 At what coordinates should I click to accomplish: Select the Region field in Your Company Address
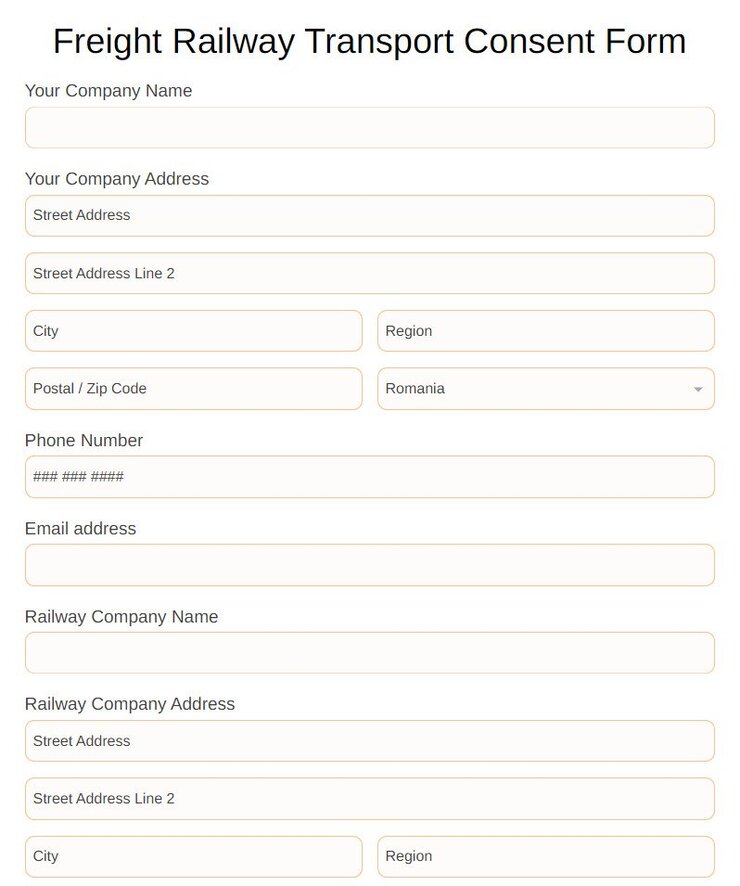pyautogui.click(x=546, y=331)
